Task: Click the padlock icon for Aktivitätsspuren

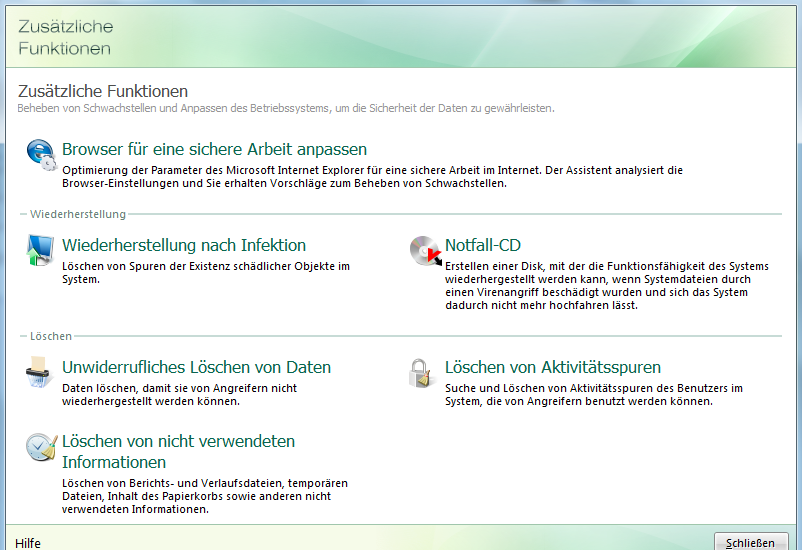Action: (x=421, y=373)
